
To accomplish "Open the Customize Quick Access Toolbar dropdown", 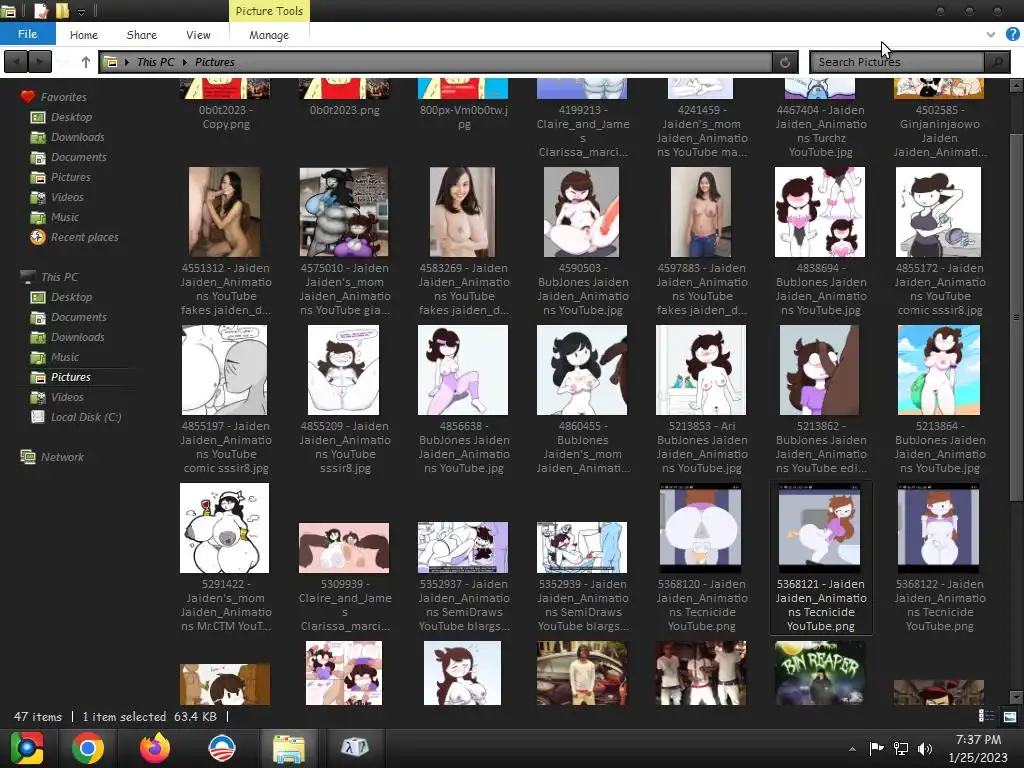I will tap(81, 12).
